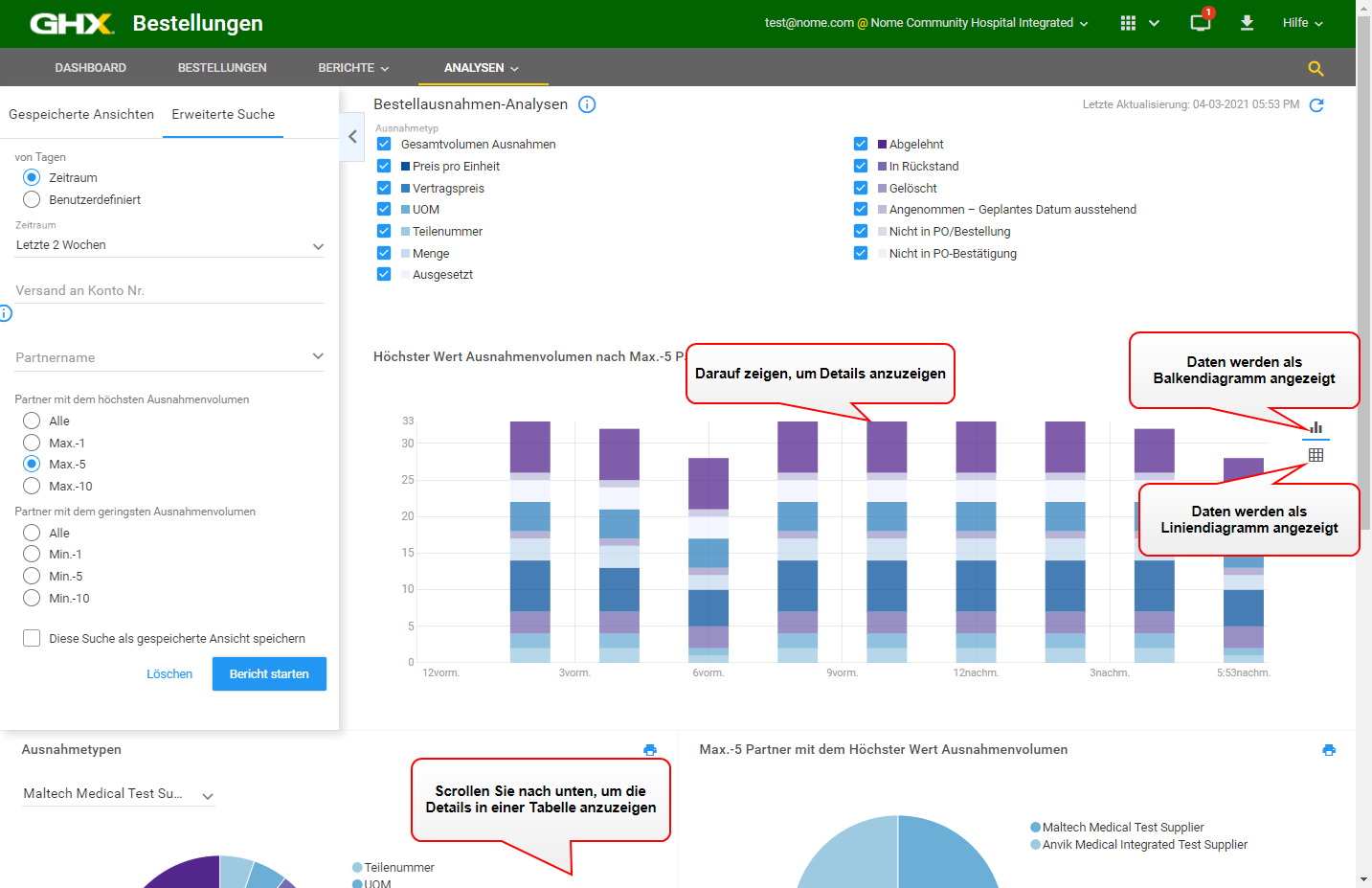Select Alle under geringsten Ausnahmenvolumen

pyautogui.click(x=32, y=533)
